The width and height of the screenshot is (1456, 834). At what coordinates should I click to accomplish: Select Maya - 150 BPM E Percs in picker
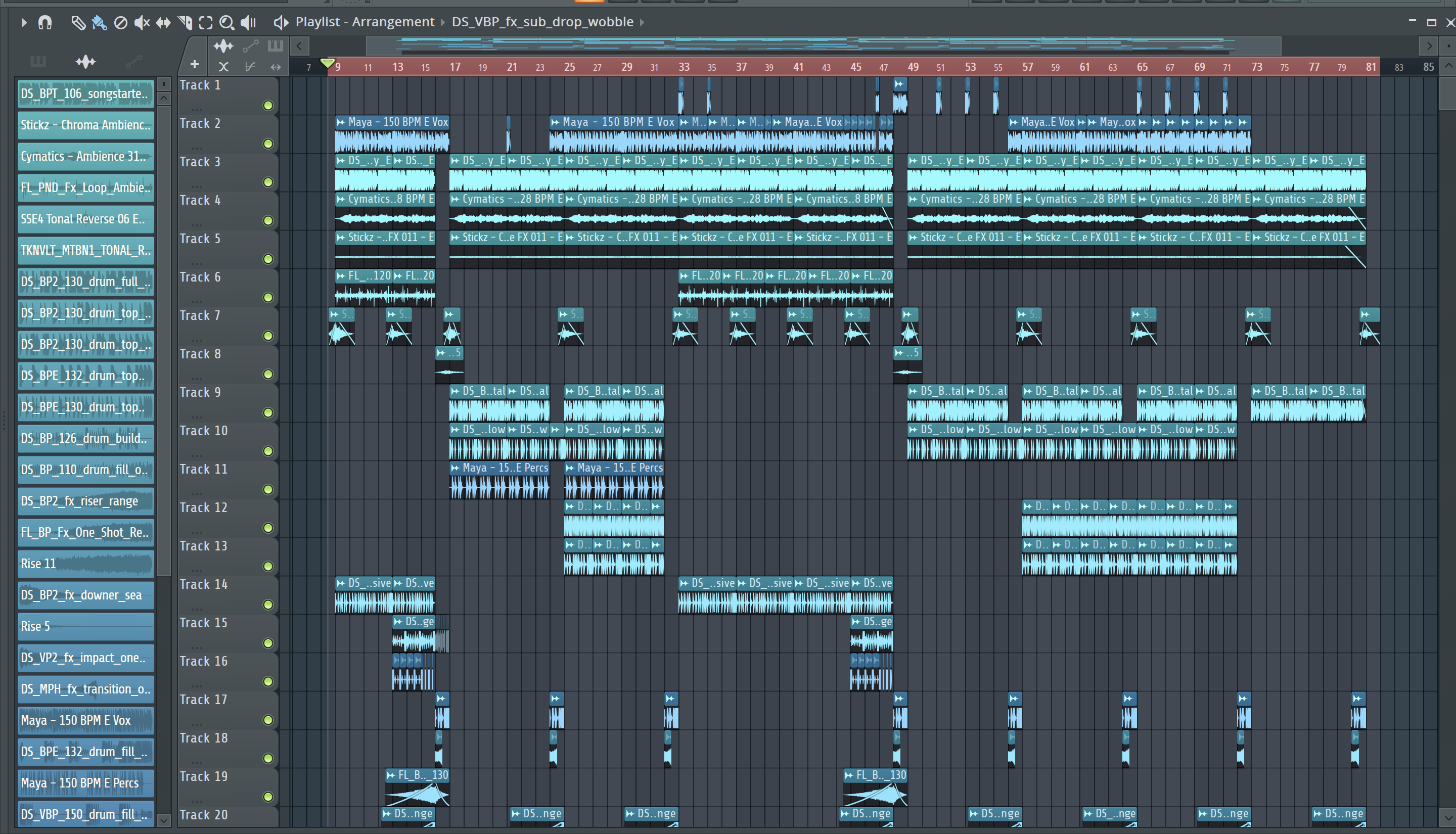[86, 783]
